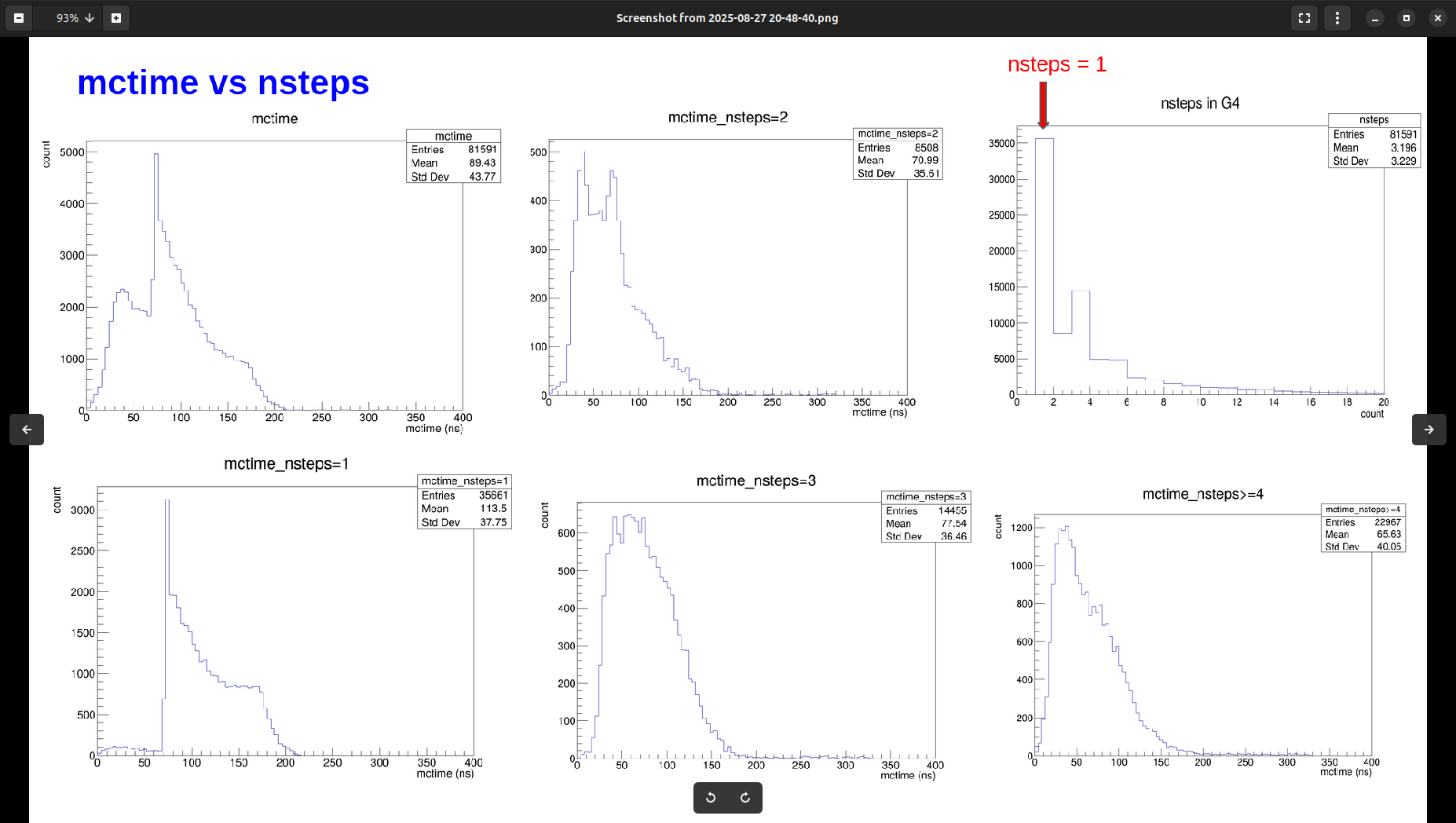Click Entries 14455 in nsteps=3 stats box
Screen dimensions: 1456x823
point(927,510)
